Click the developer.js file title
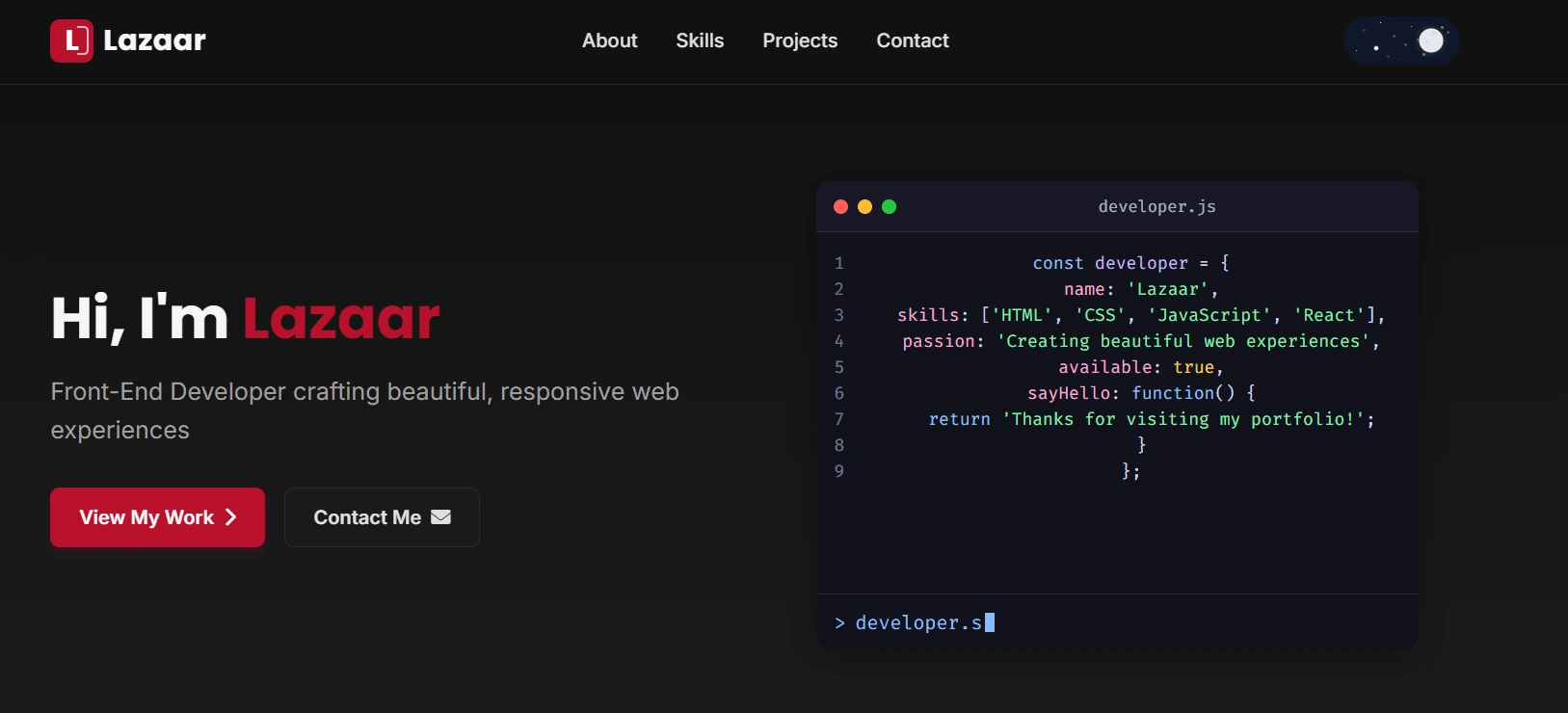 click(1156, 206)
